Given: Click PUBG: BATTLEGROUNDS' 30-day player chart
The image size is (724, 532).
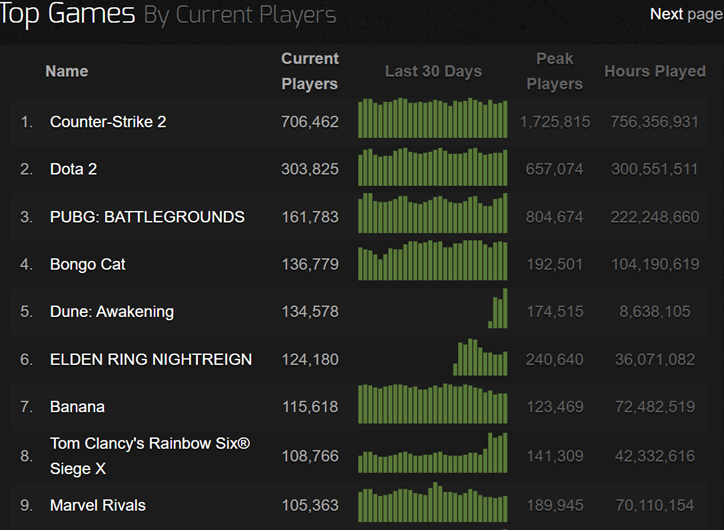Looking at the screenshot, I should [433, 213].
